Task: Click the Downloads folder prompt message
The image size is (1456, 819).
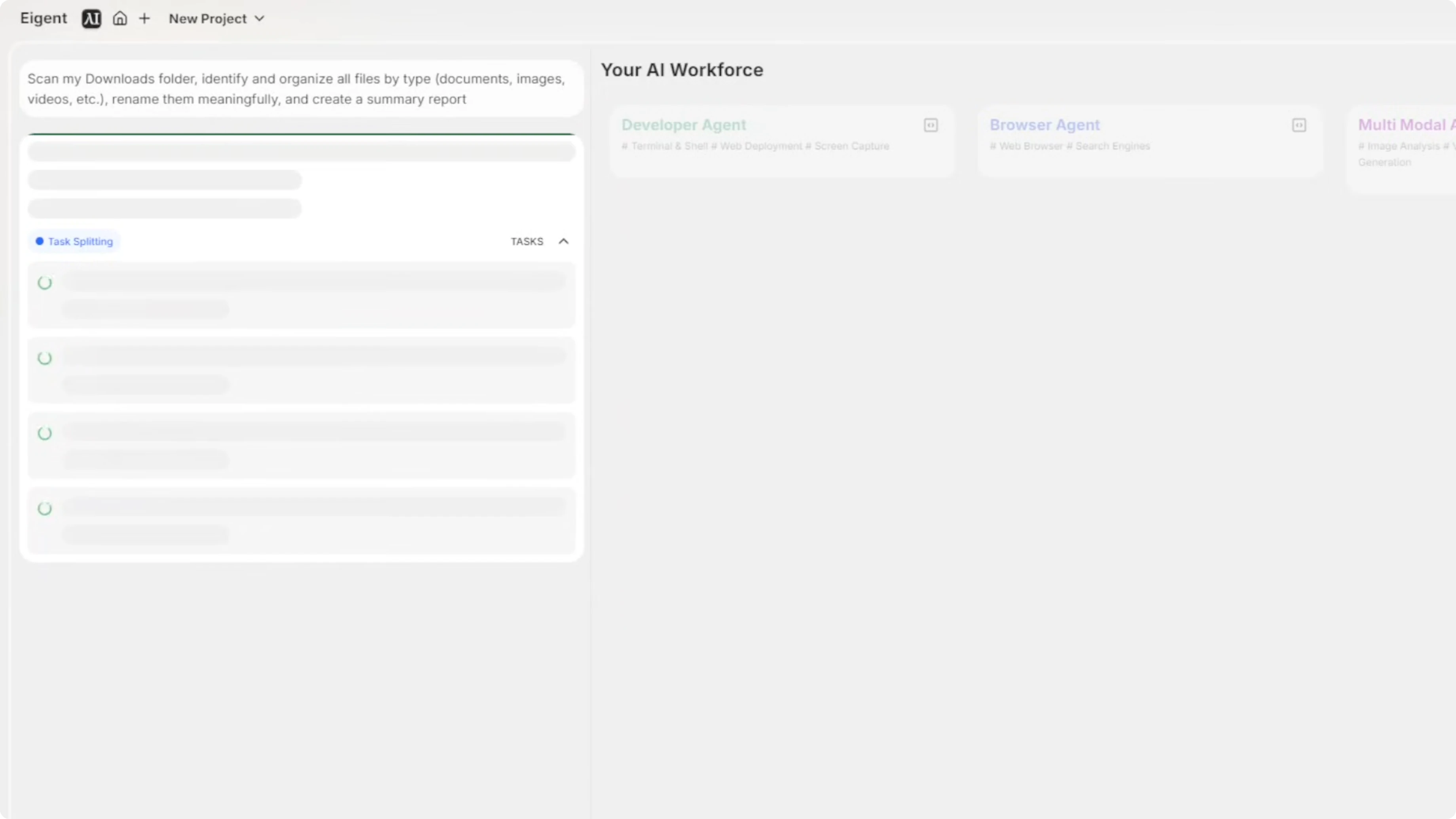Action: (296, 89)
